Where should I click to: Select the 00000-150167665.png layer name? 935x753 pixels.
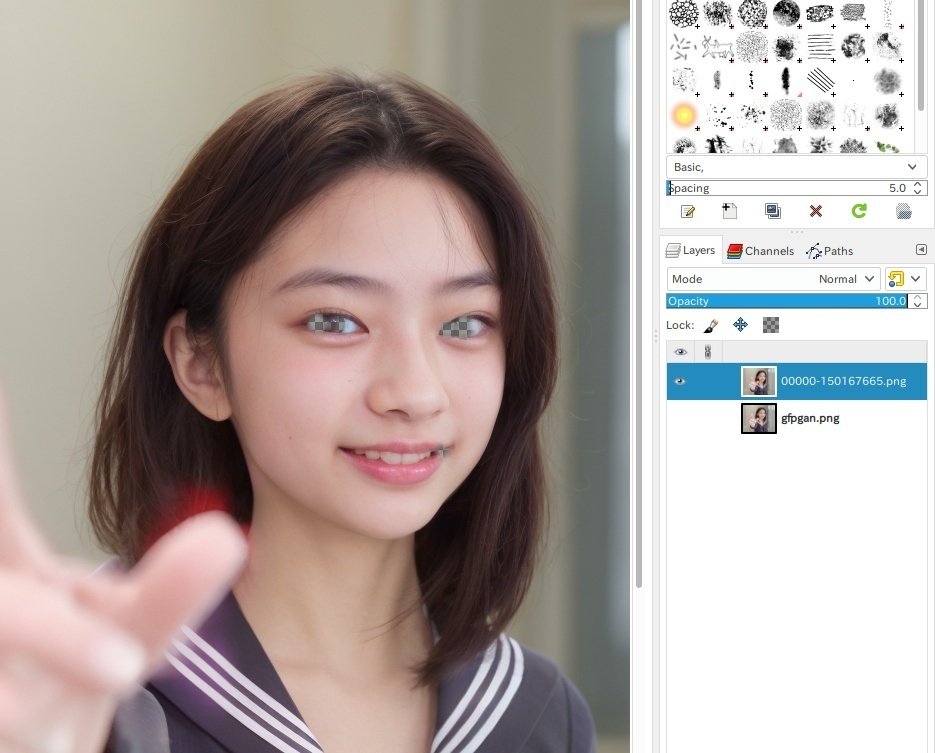843,381
